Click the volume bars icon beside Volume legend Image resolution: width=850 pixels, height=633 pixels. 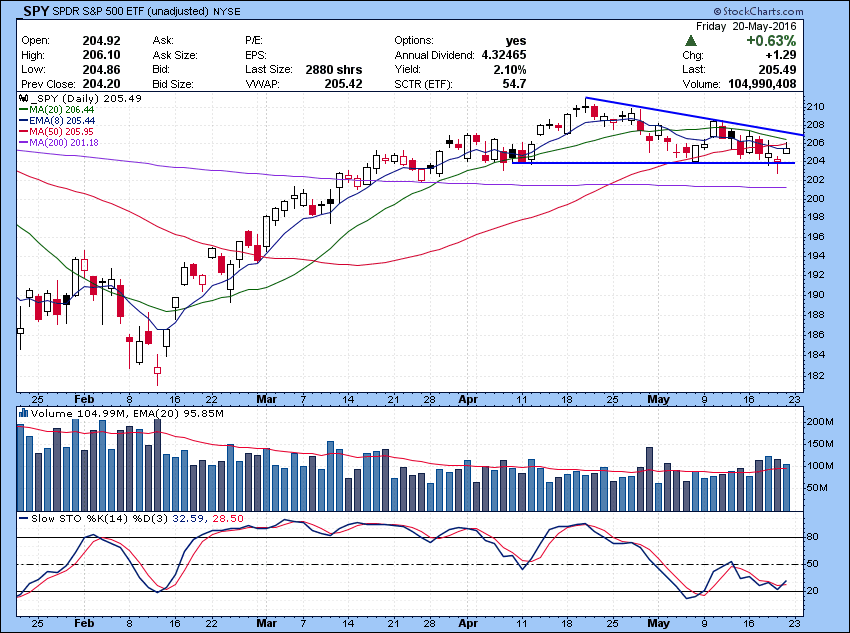[23, 414]
